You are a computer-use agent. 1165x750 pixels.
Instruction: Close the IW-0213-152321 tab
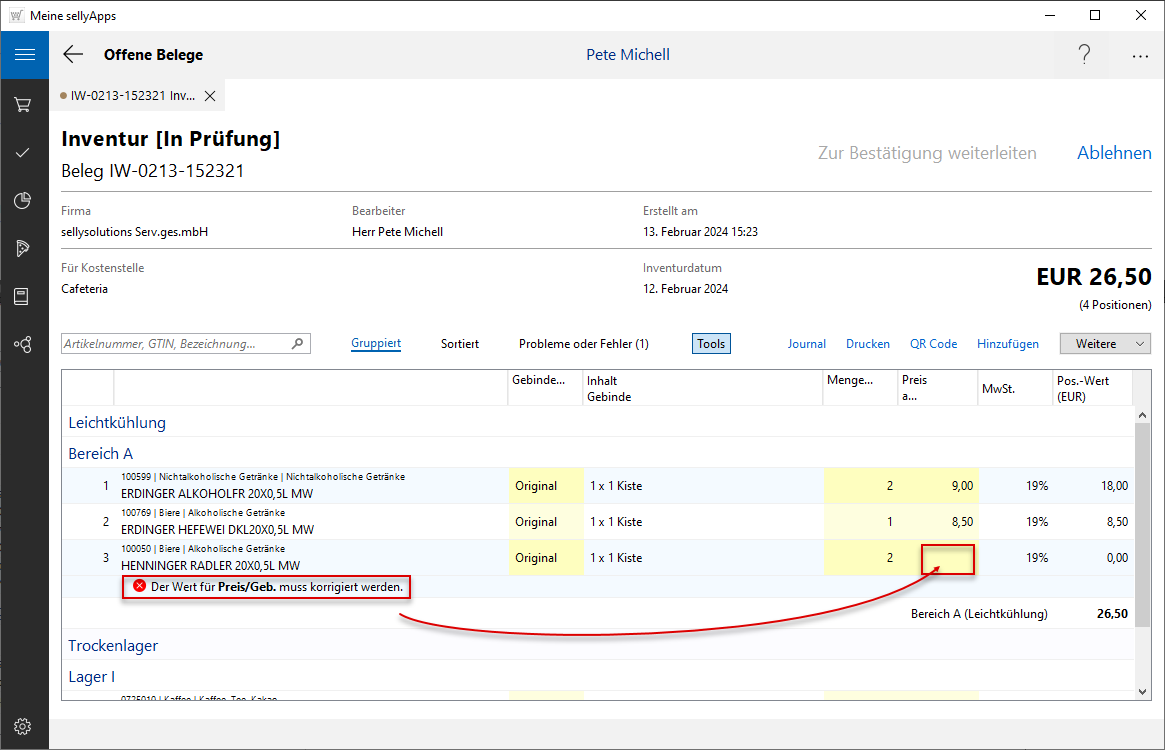tap(210, 96)
